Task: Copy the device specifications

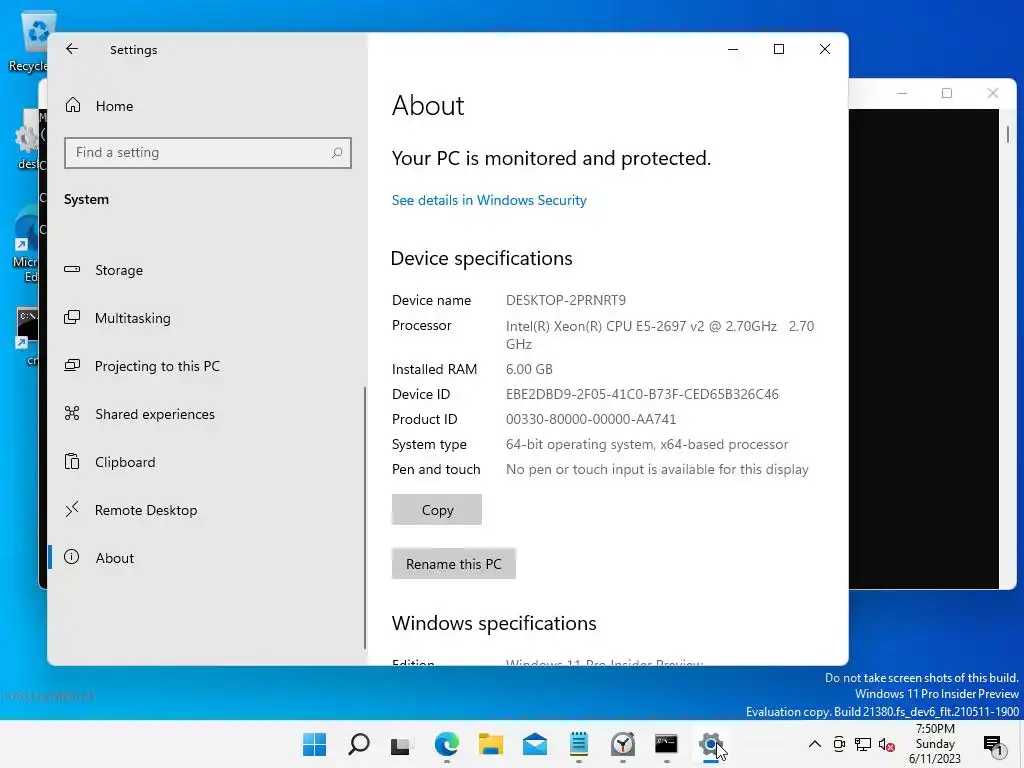Action: tap(437, 509)
